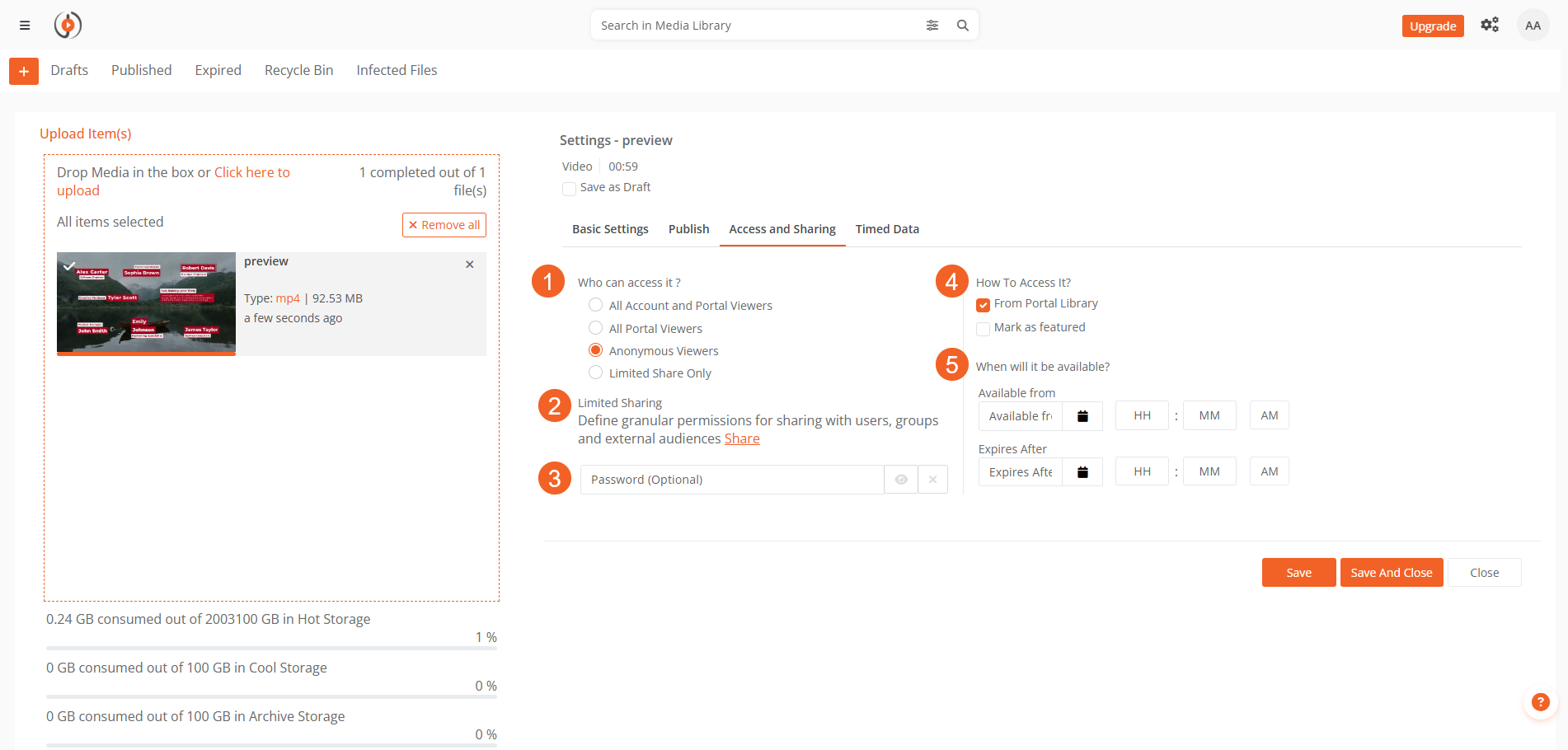
Task: Toggle AM/PM for Available from time
Action: tap(1269, 415)
